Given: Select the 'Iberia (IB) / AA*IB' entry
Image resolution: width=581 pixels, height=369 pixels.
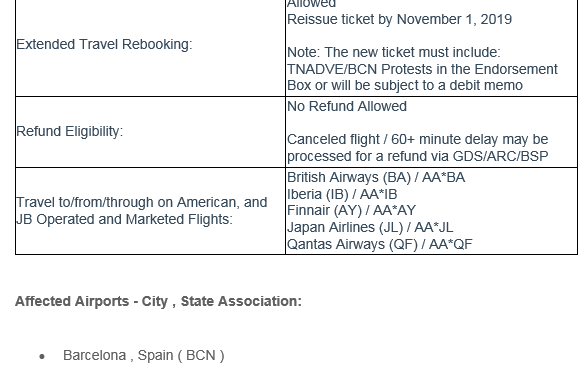Looking at the screenshot, I should tap(342, 194).
